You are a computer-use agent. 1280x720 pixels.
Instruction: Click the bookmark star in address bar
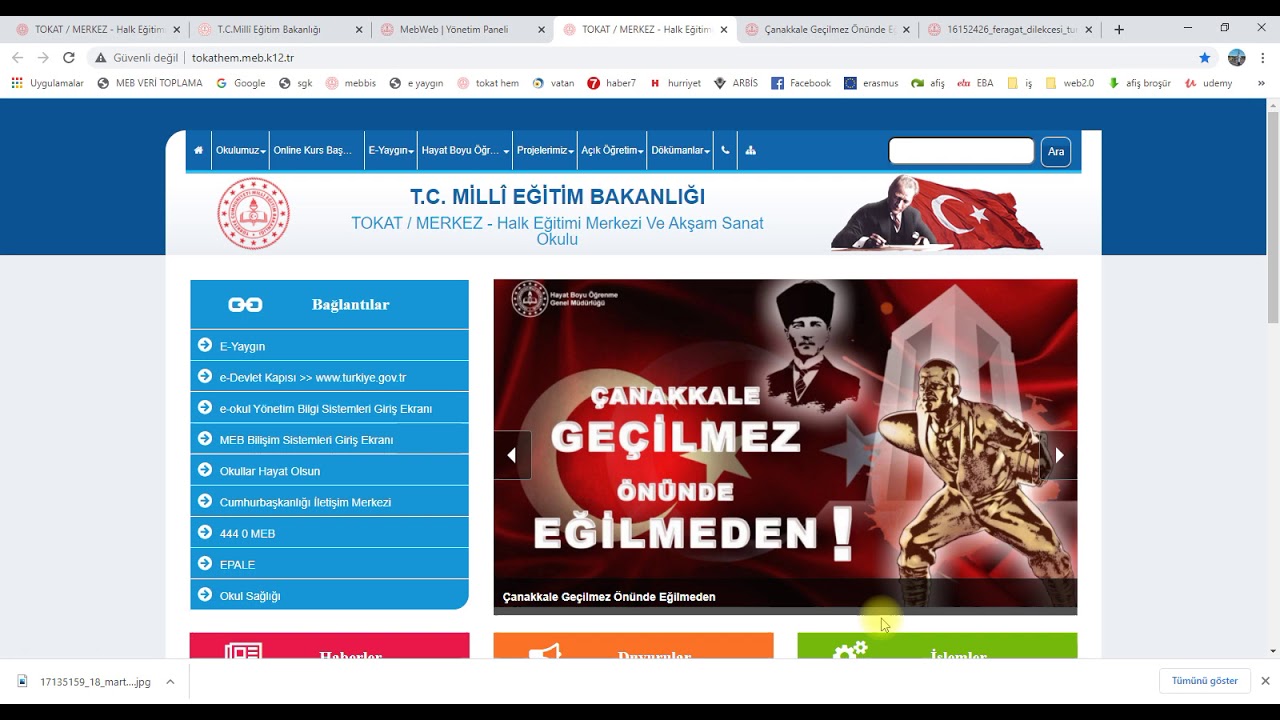(1204, 58)
